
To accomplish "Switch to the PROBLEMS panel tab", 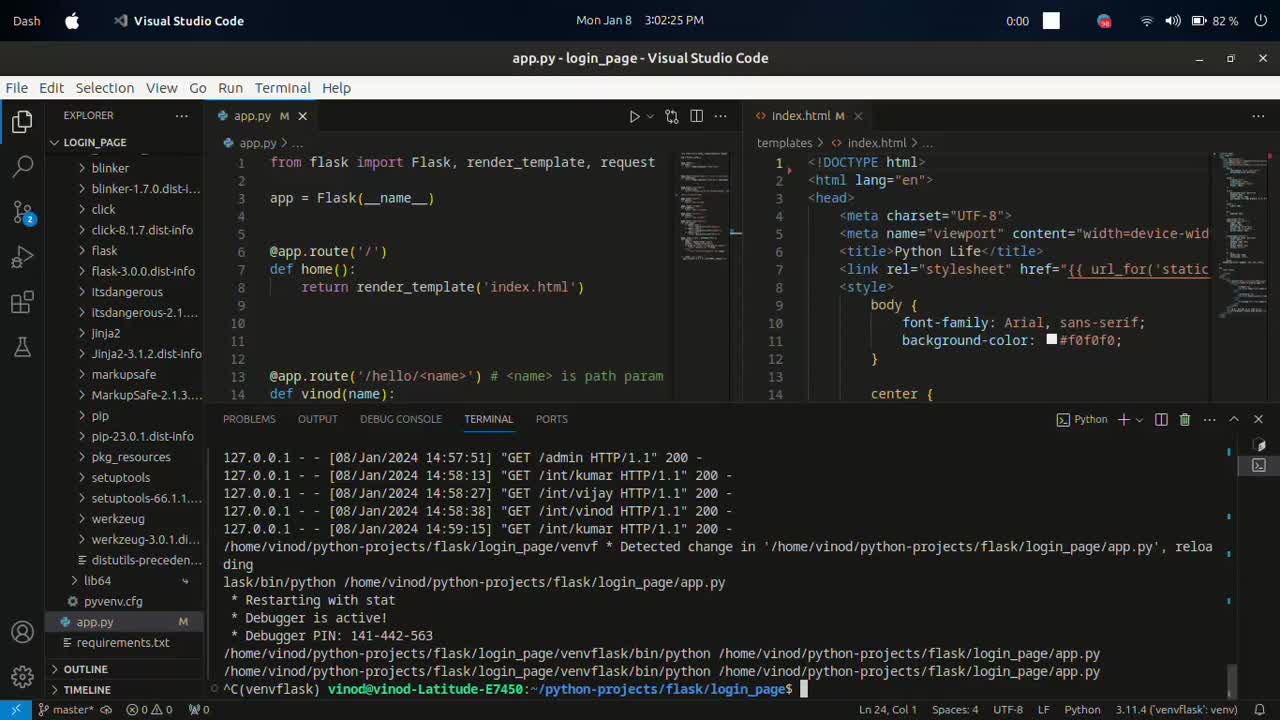I will pos(249,419).
